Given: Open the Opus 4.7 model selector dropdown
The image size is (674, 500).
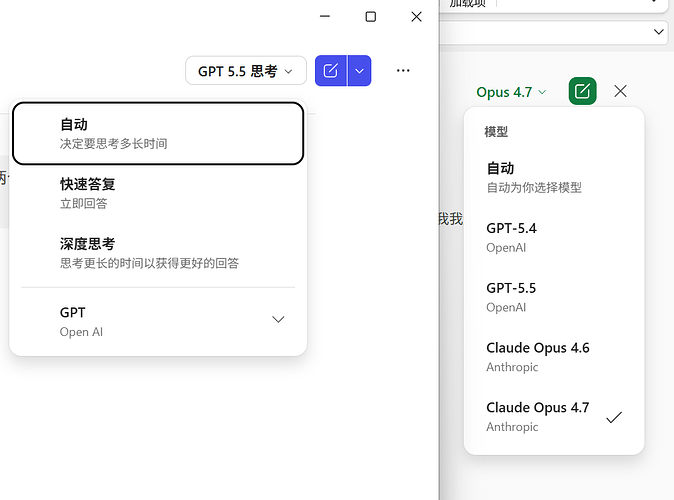Looking at the screenshot, I should point(511,92).
